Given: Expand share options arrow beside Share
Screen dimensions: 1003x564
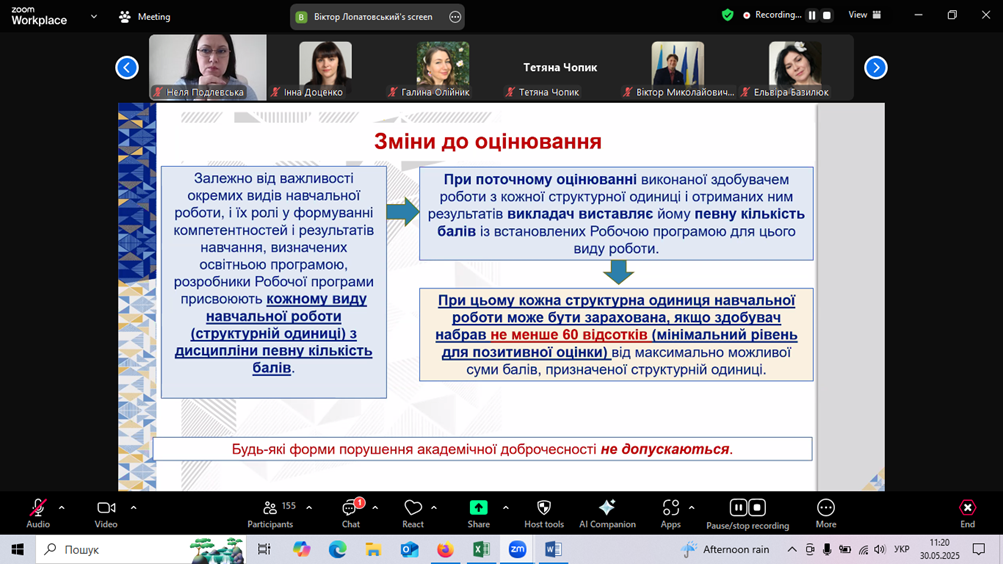Looking at the screenshot, I should 505,508.
